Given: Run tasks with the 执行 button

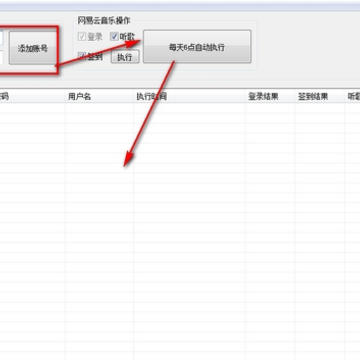Looking at the screenshot, I should tap(125, 57).
